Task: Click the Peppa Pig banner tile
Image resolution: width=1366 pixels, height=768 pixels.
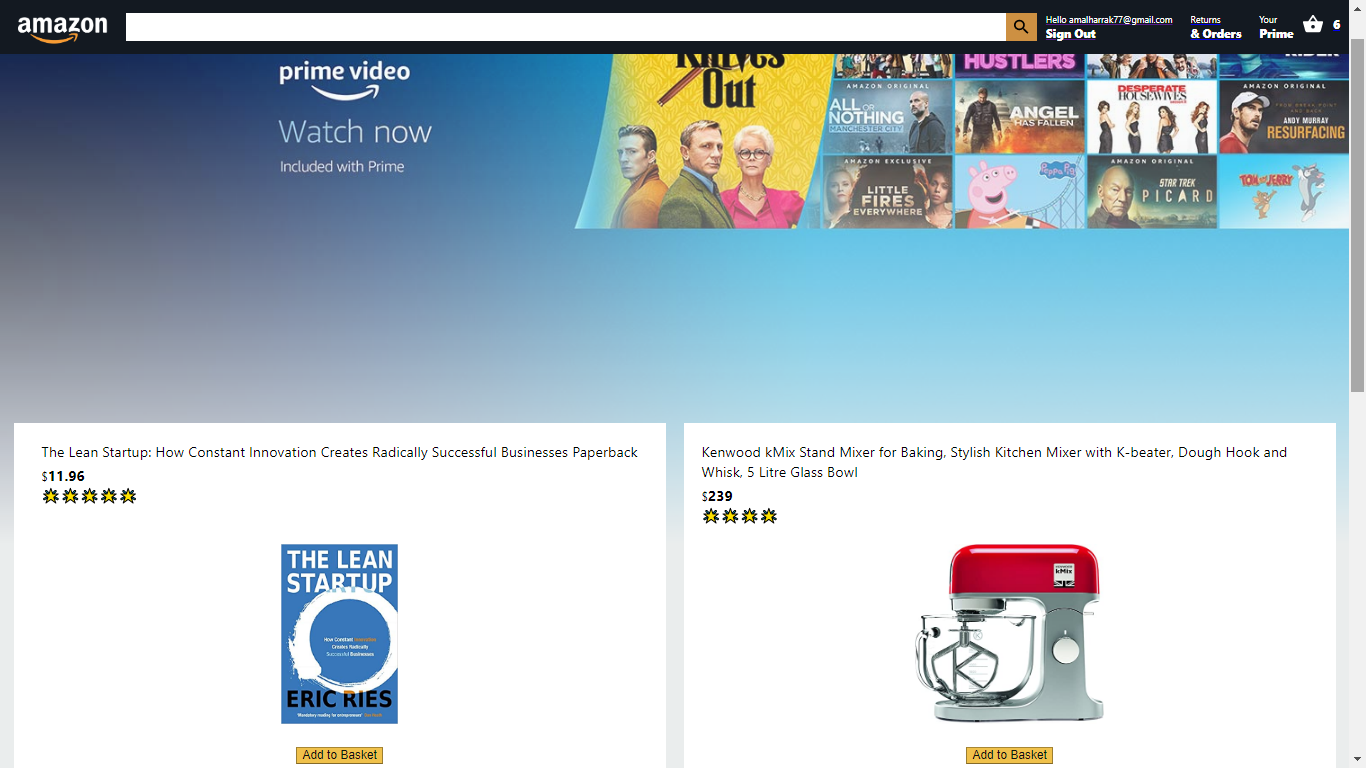Action: 1020,192
